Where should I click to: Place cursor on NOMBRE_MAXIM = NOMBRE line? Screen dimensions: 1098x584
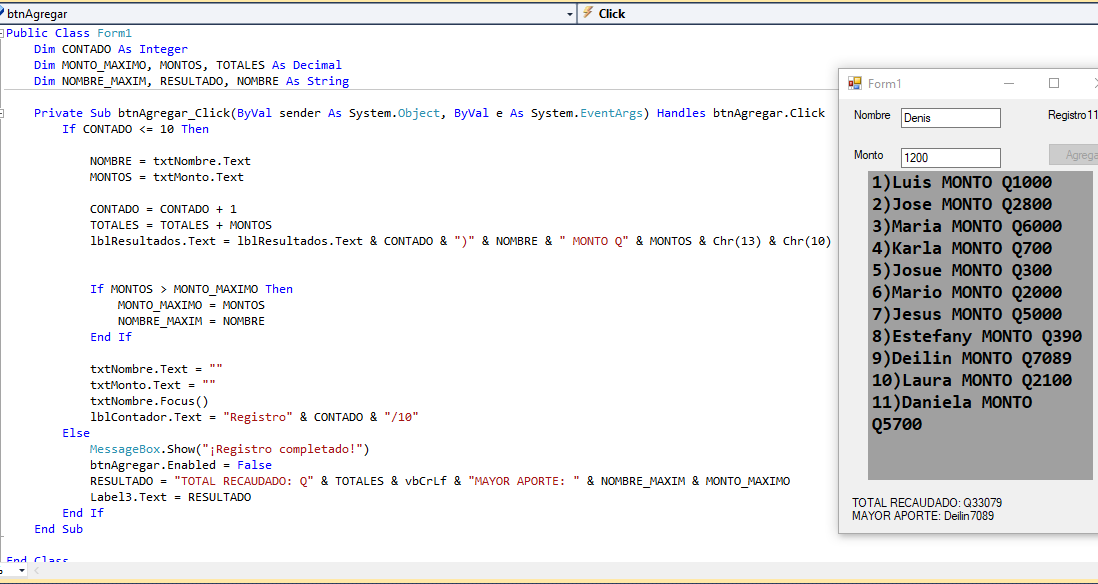point(191,321)
